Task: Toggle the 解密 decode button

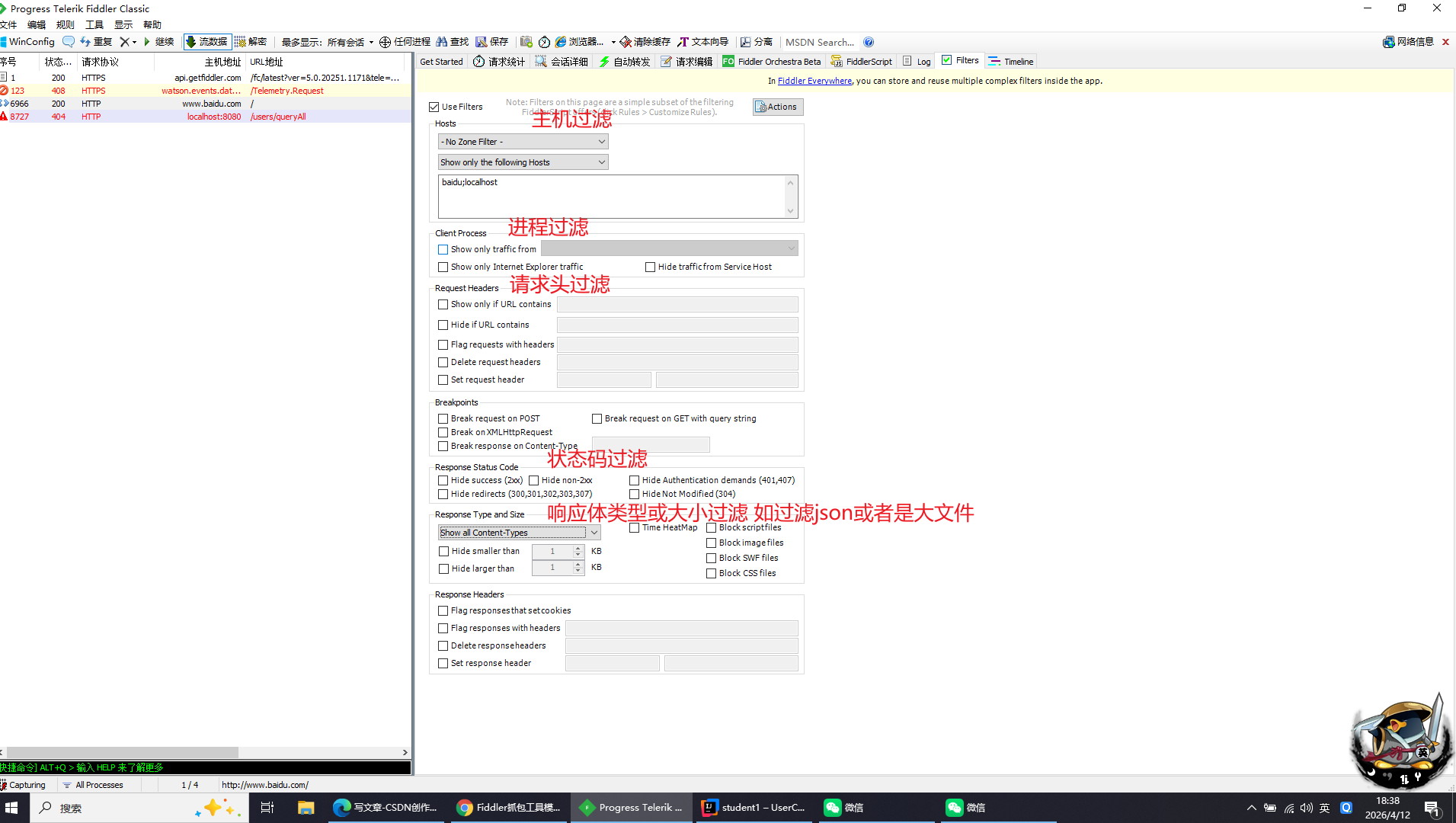Action: (251, 42)
